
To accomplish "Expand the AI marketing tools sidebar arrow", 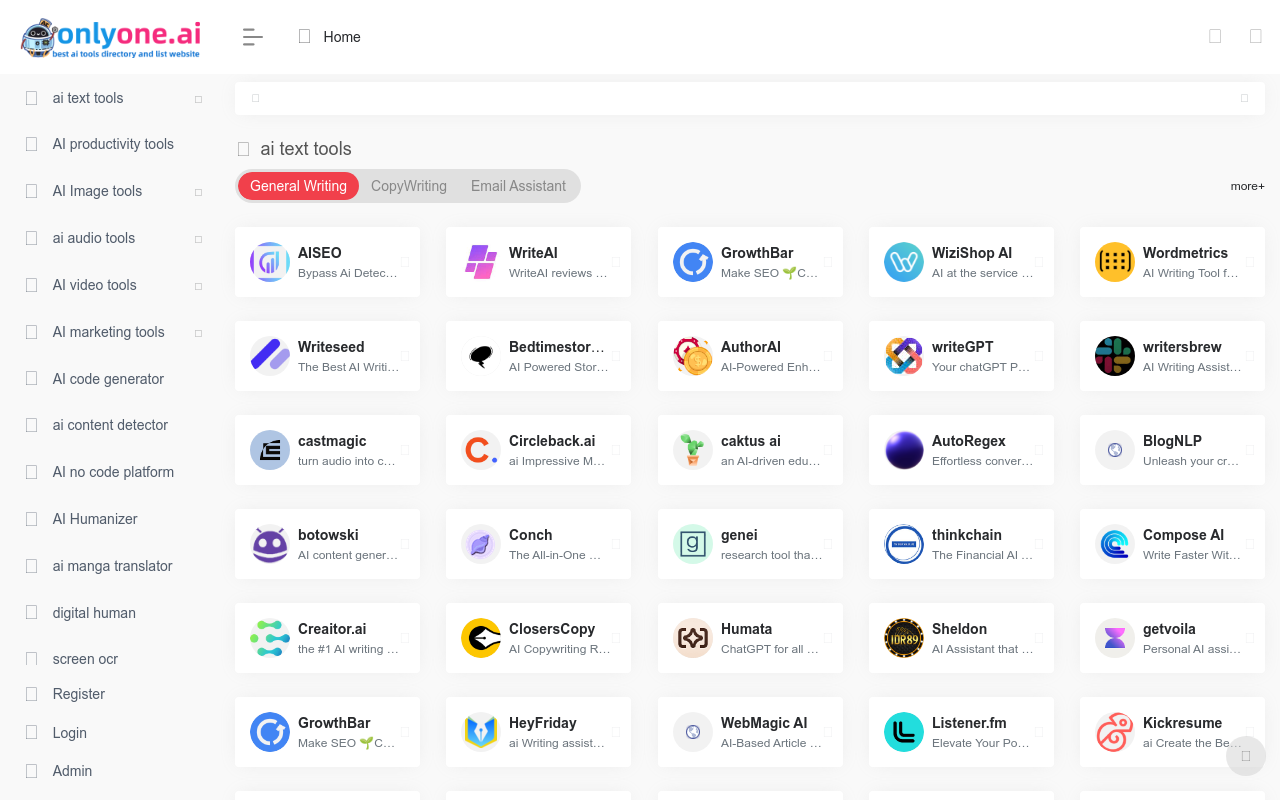I will pos(198,333).
